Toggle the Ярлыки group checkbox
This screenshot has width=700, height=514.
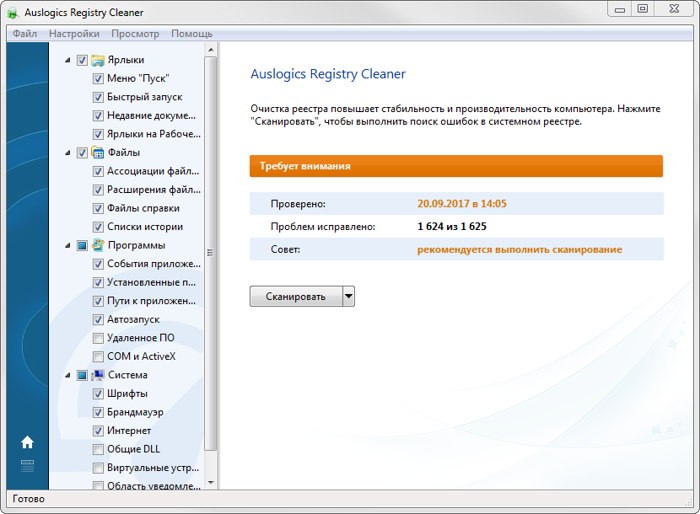[x=82, y=60]
